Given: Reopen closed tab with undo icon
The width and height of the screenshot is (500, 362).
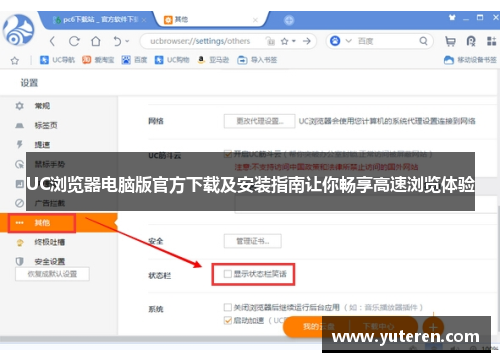Looking at the screenshot, I should coord(117,41).
